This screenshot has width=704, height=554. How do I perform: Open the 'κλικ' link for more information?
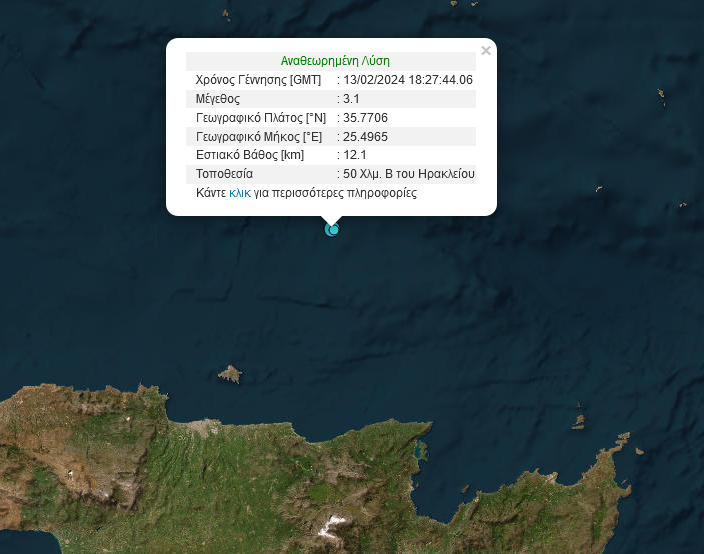tap(239, 193)
